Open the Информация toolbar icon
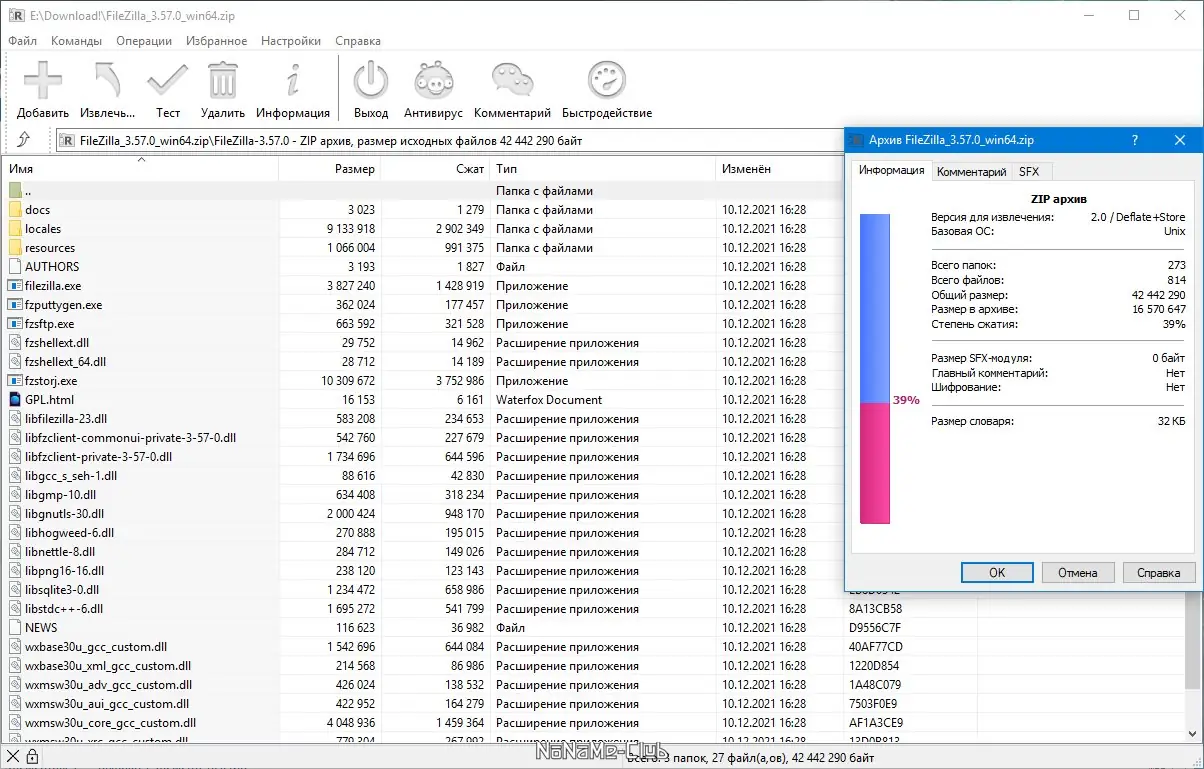 [292, 80]
